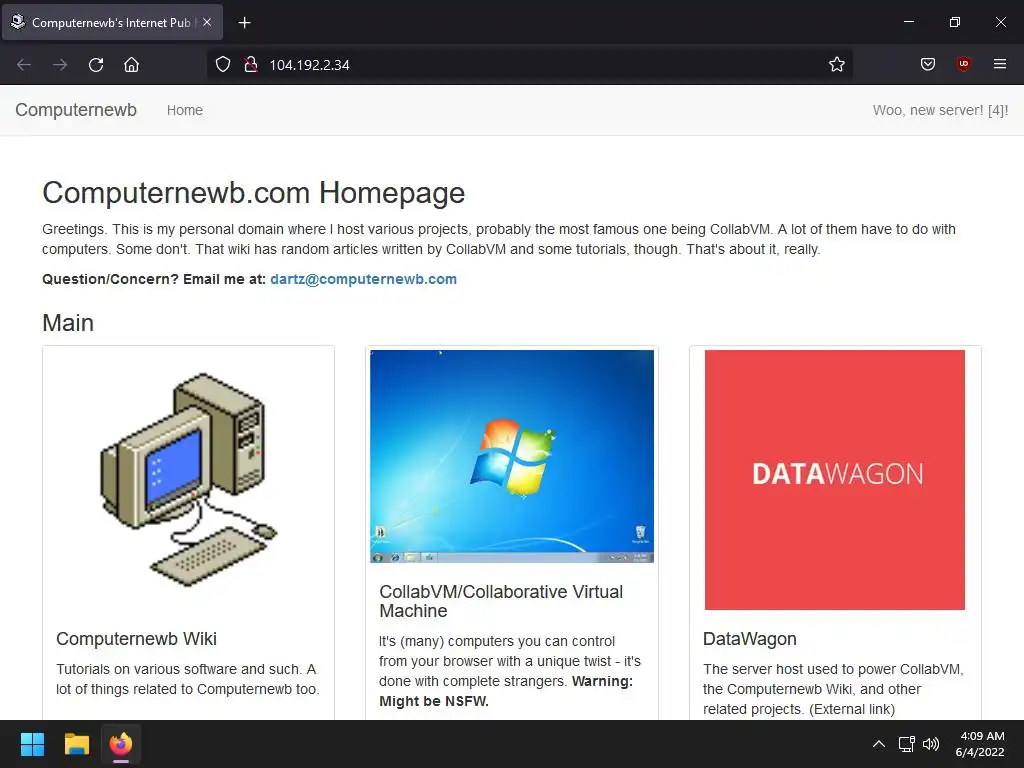Go back with the browser back arrow

pyautogui.click(x=24, y=65)
